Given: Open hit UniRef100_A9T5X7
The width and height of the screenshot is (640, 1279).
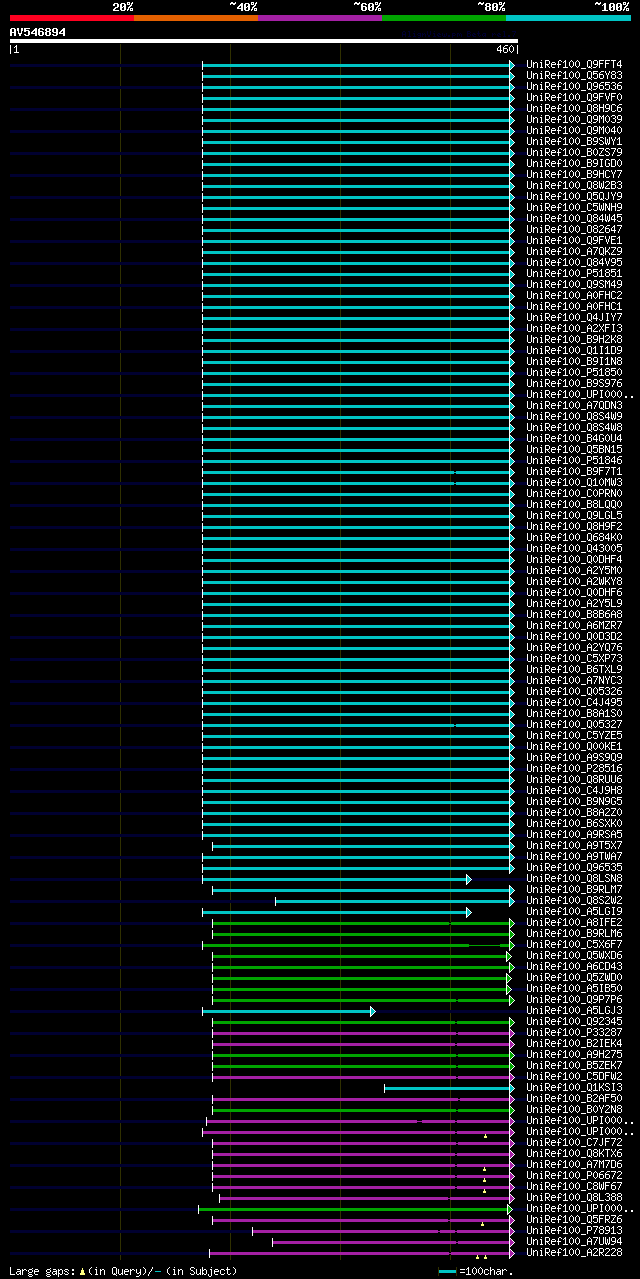Looking at the screenshot, I should pos(574,845).
